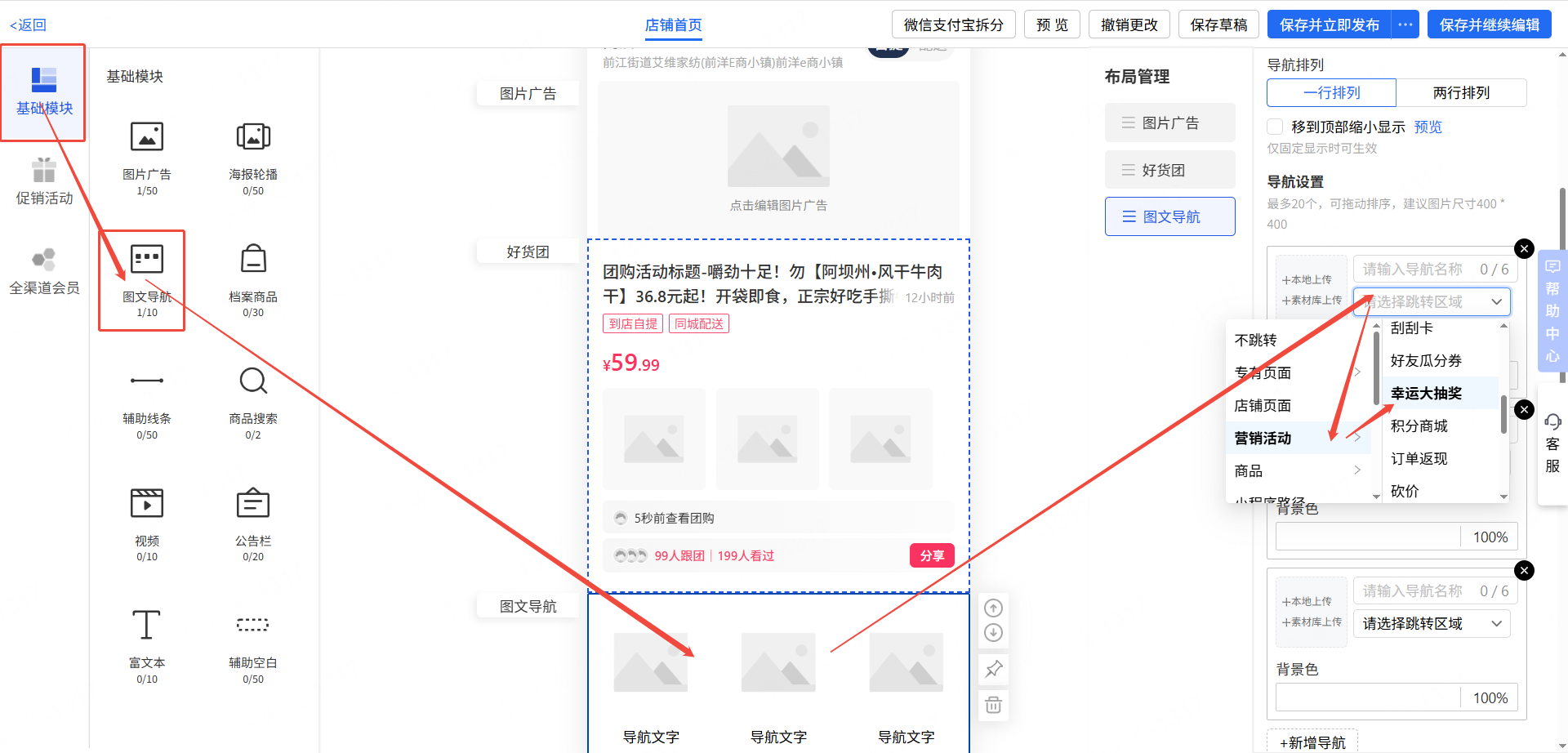Open the 客服 customer service chat
1568x753 pixels.
pyautogui.click(x=1552, y=443)
